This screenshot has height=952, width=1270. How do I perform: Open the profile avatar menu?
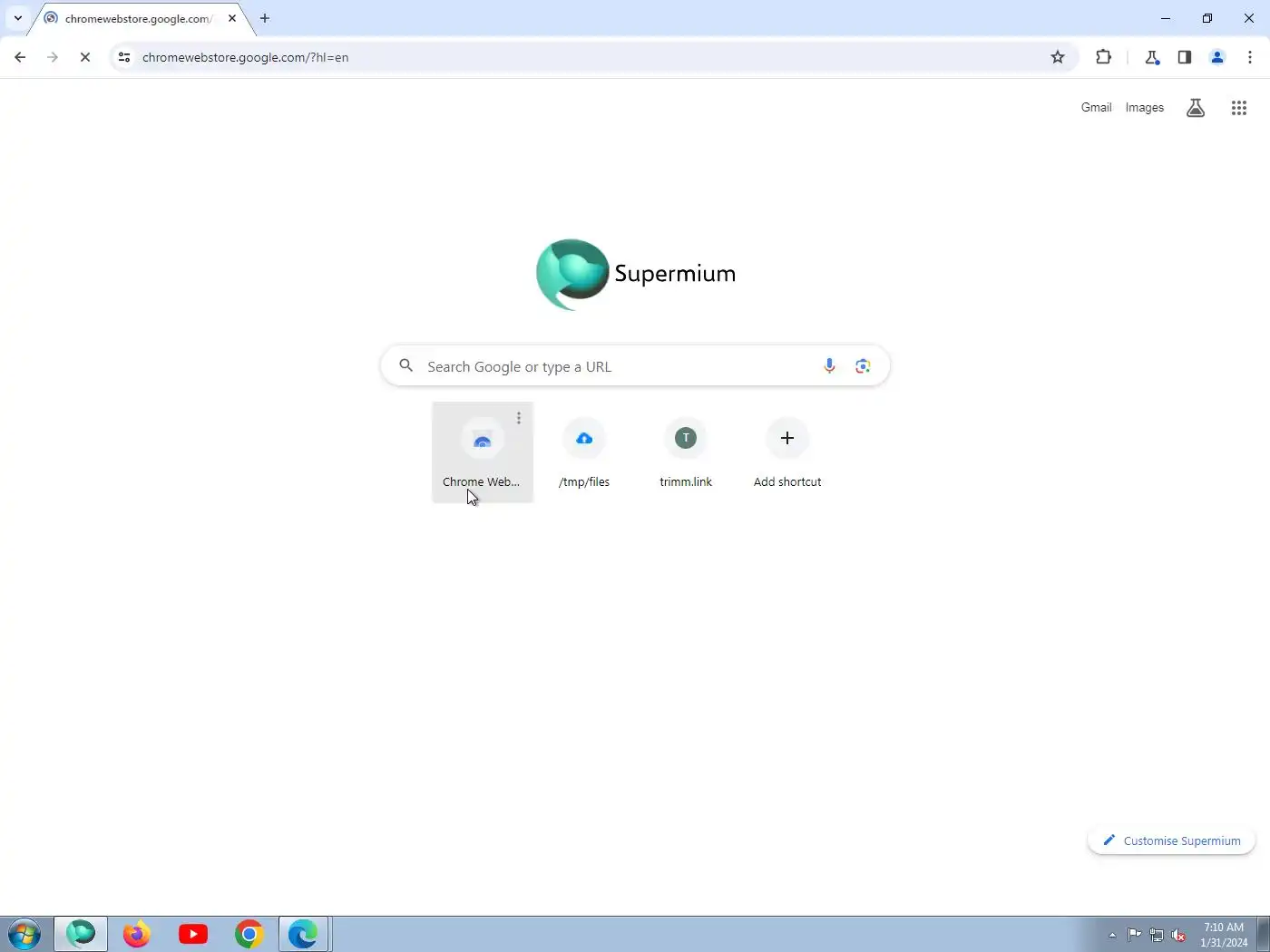(x=1217, y=57)
